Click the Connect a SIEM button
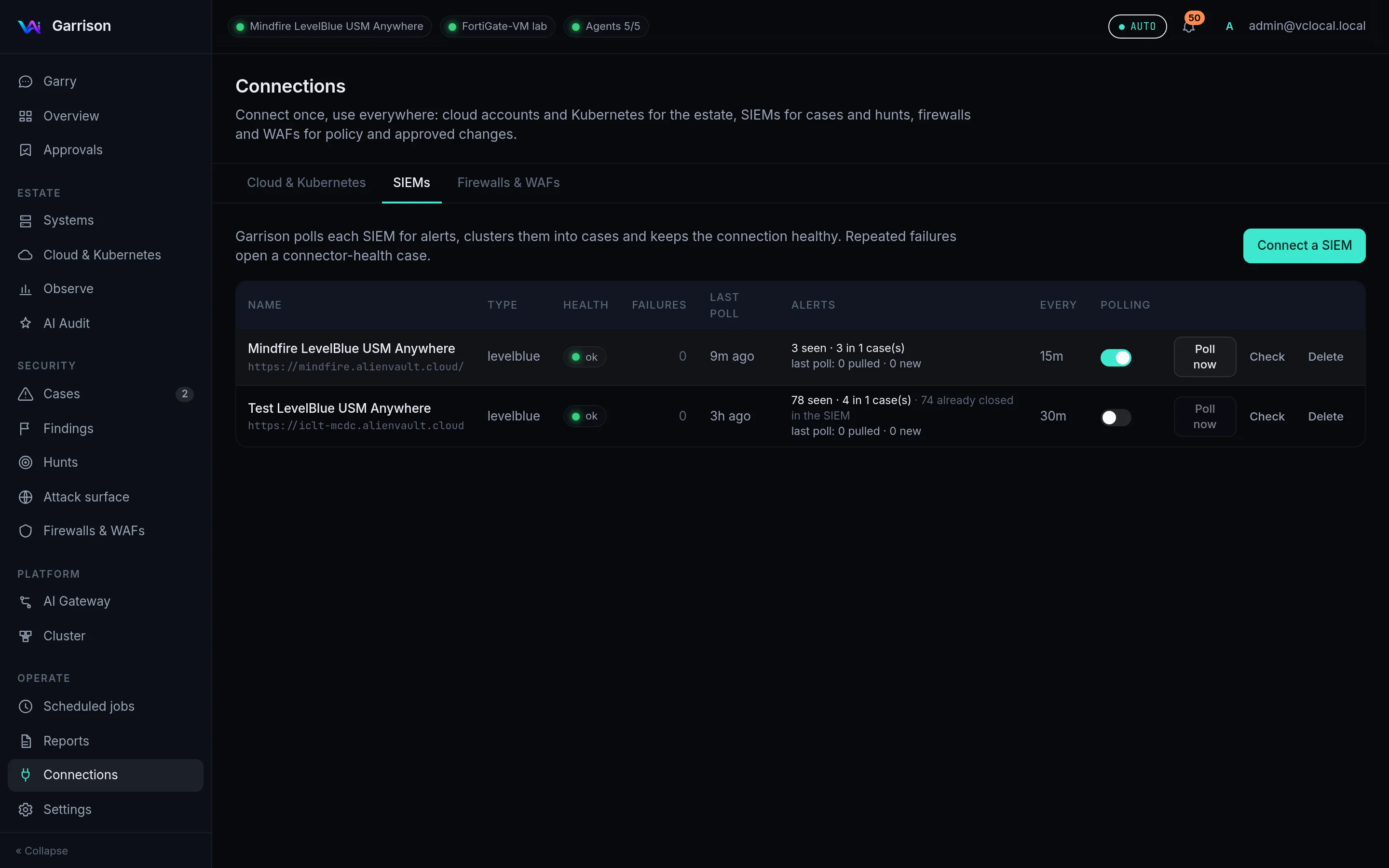1389x868 pixels. click(x=1304, y=246)
